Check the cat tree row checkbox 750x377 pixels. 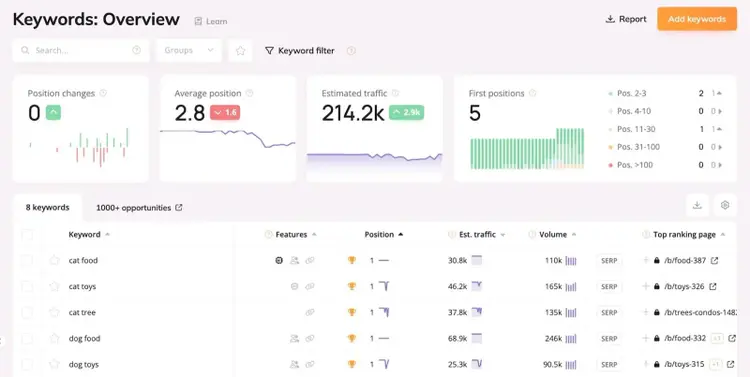27,312
